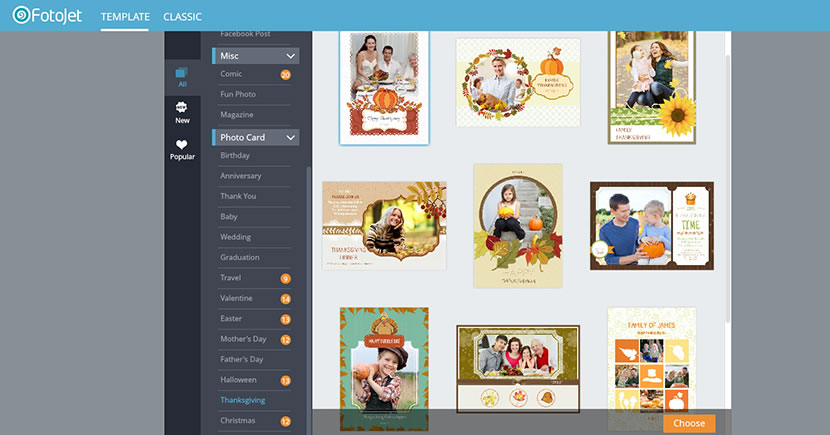Collapse the Misc category chevron
The width and height of the screenshot is (830, 435).
(290, 56)
